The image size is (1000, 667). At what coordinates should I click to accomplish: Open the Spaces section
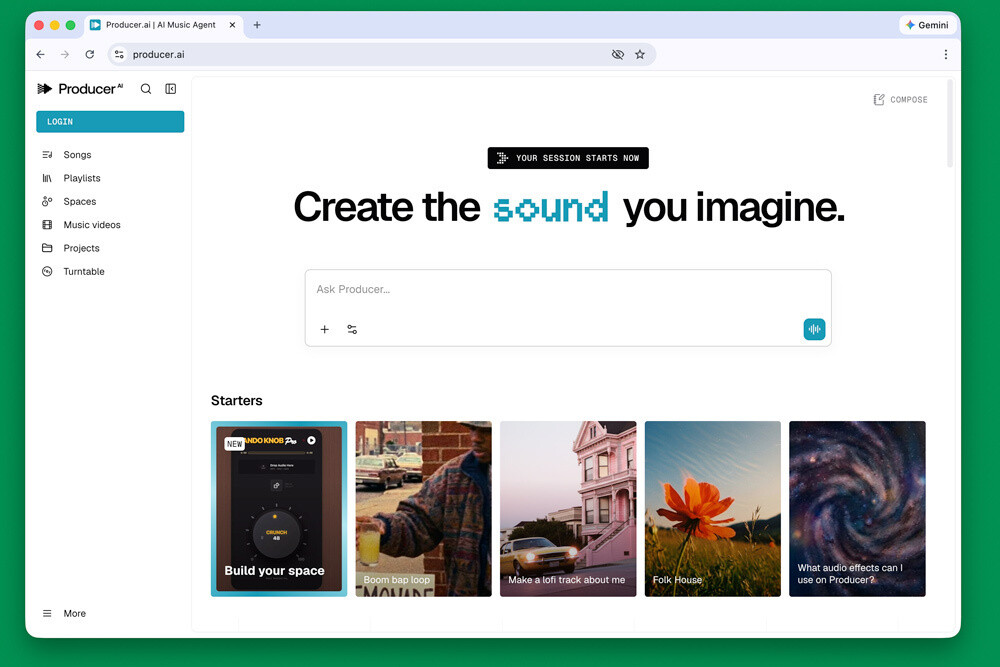[x=79, y=201]
